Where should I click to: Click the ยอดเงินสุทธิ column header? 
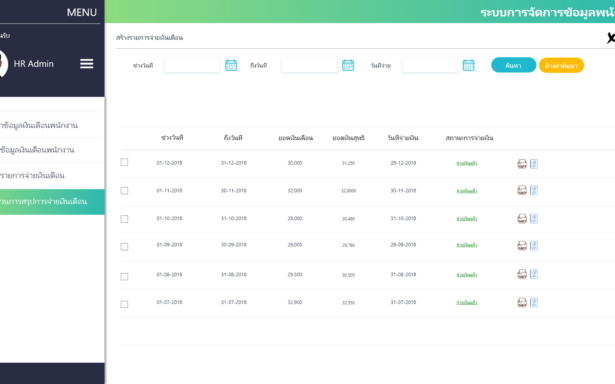[x=349, y=138]
